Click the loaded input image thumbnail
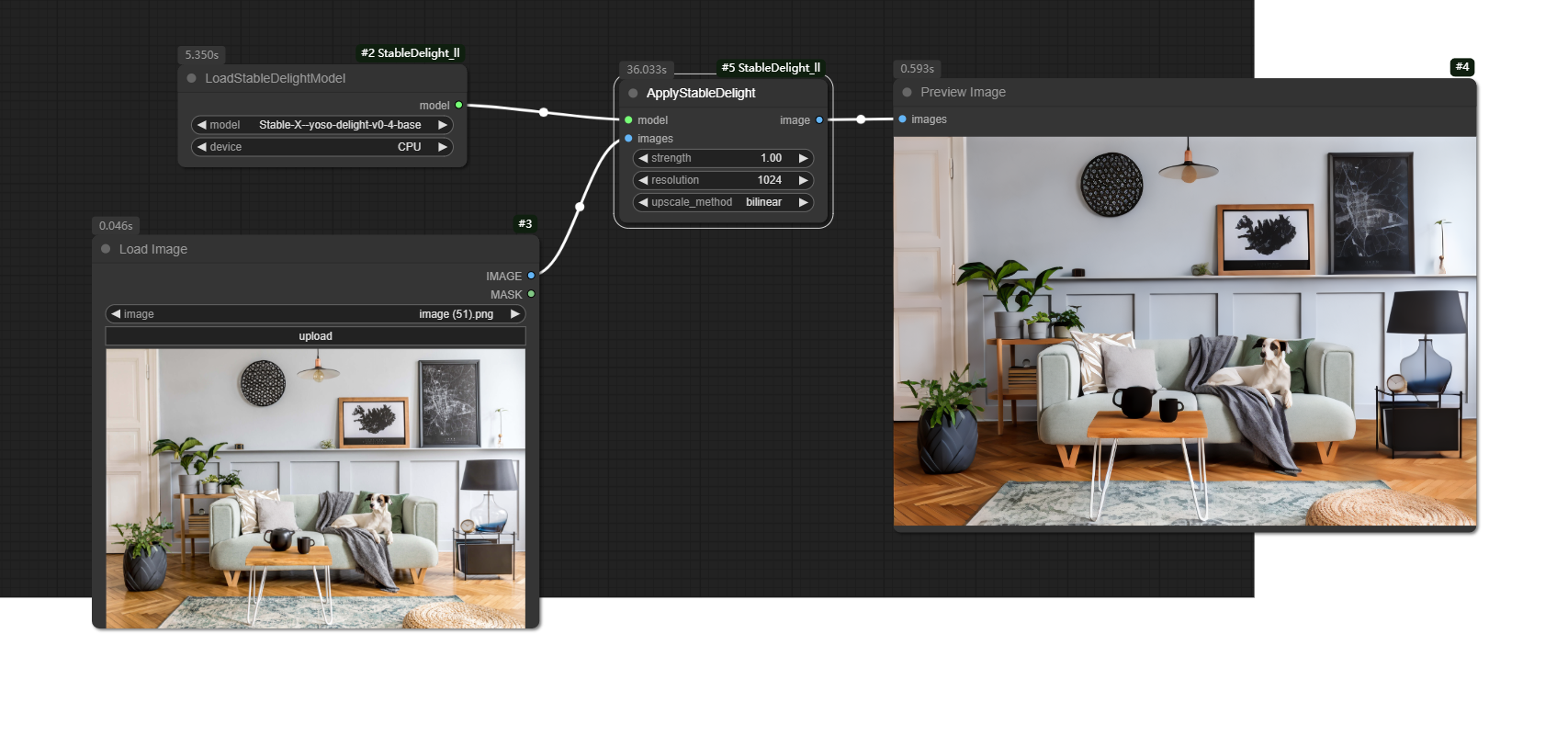 pyautogui.click(x=316, y=489)
